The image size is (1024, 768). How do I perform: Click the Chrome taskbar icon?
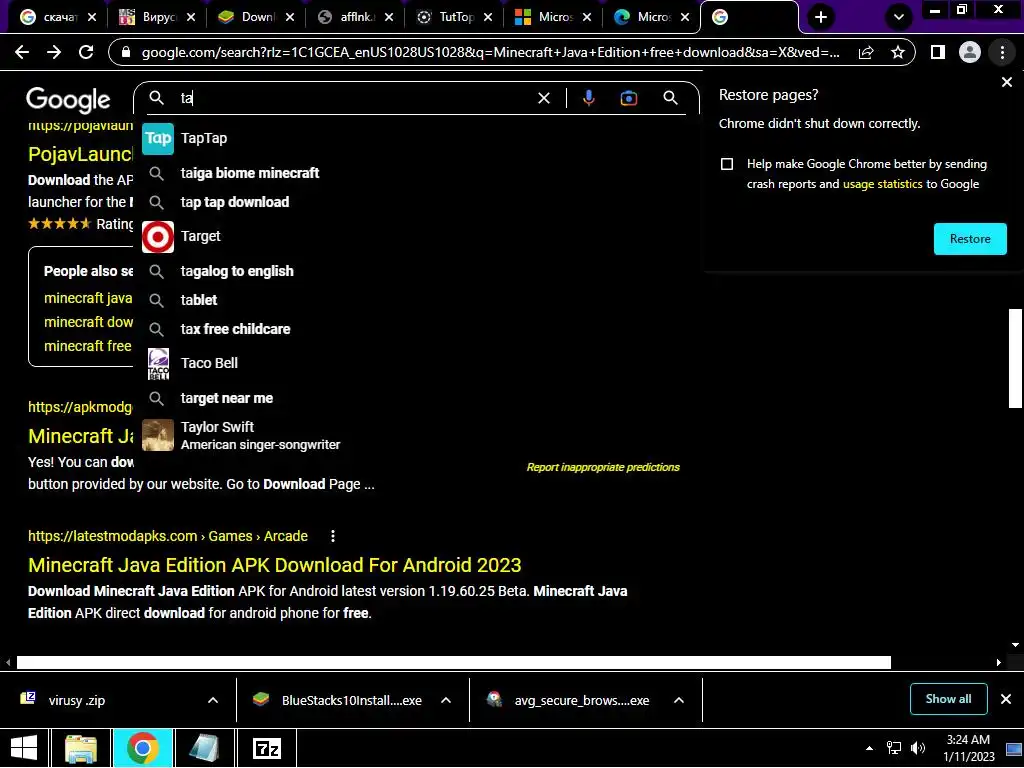(x=142, y=748)
